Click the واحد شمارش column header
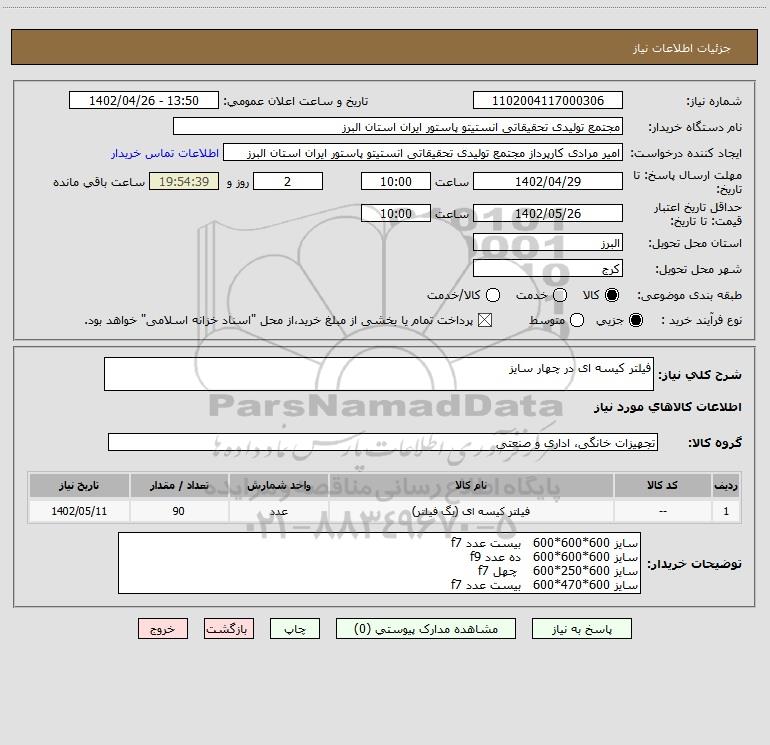This screenshot has width=770, height=745. [278, 485]
